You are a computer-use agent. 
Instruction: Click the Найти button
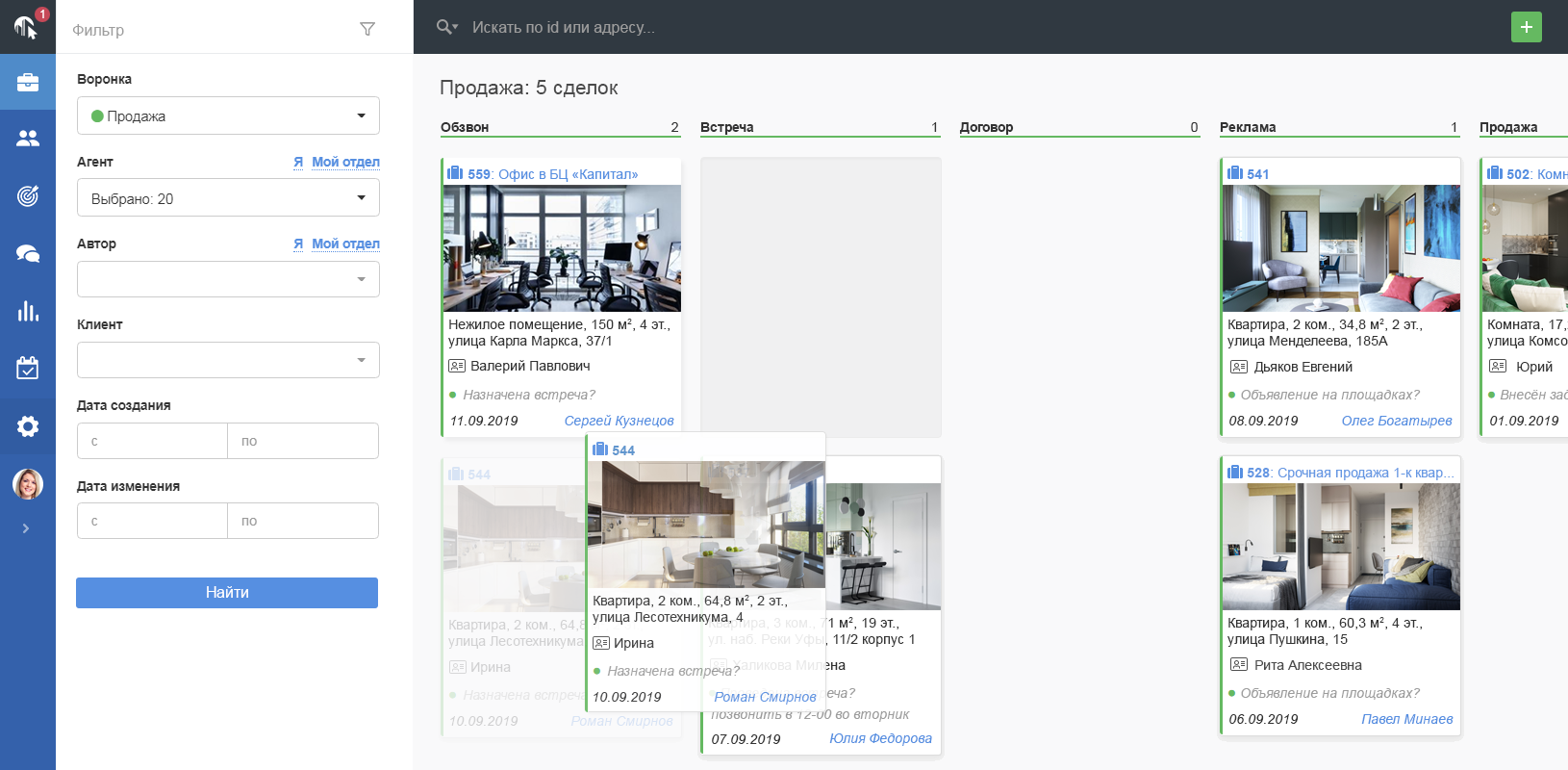(227, 593)
